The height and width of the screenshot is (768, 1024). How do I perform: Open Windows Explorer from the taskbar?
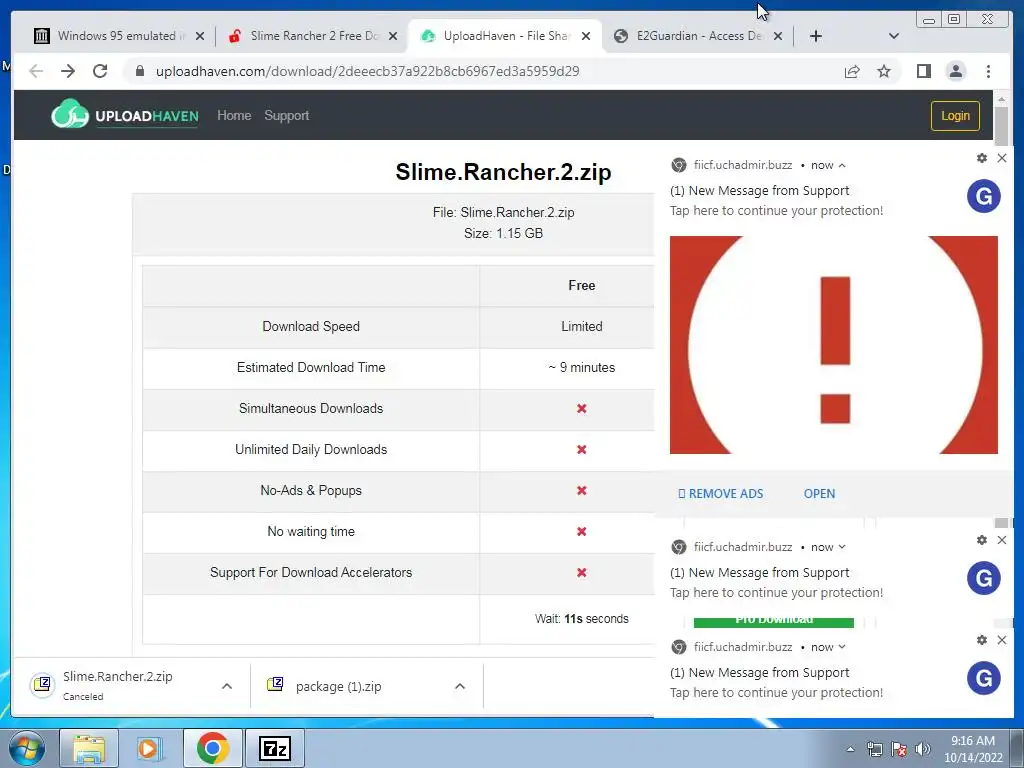tap(89, 748)
